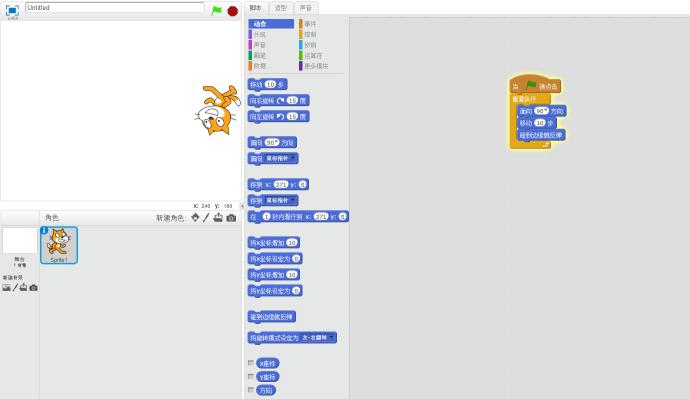The image size is (690, 399).
Task: Click the red stop button
Action: (232, 11)
